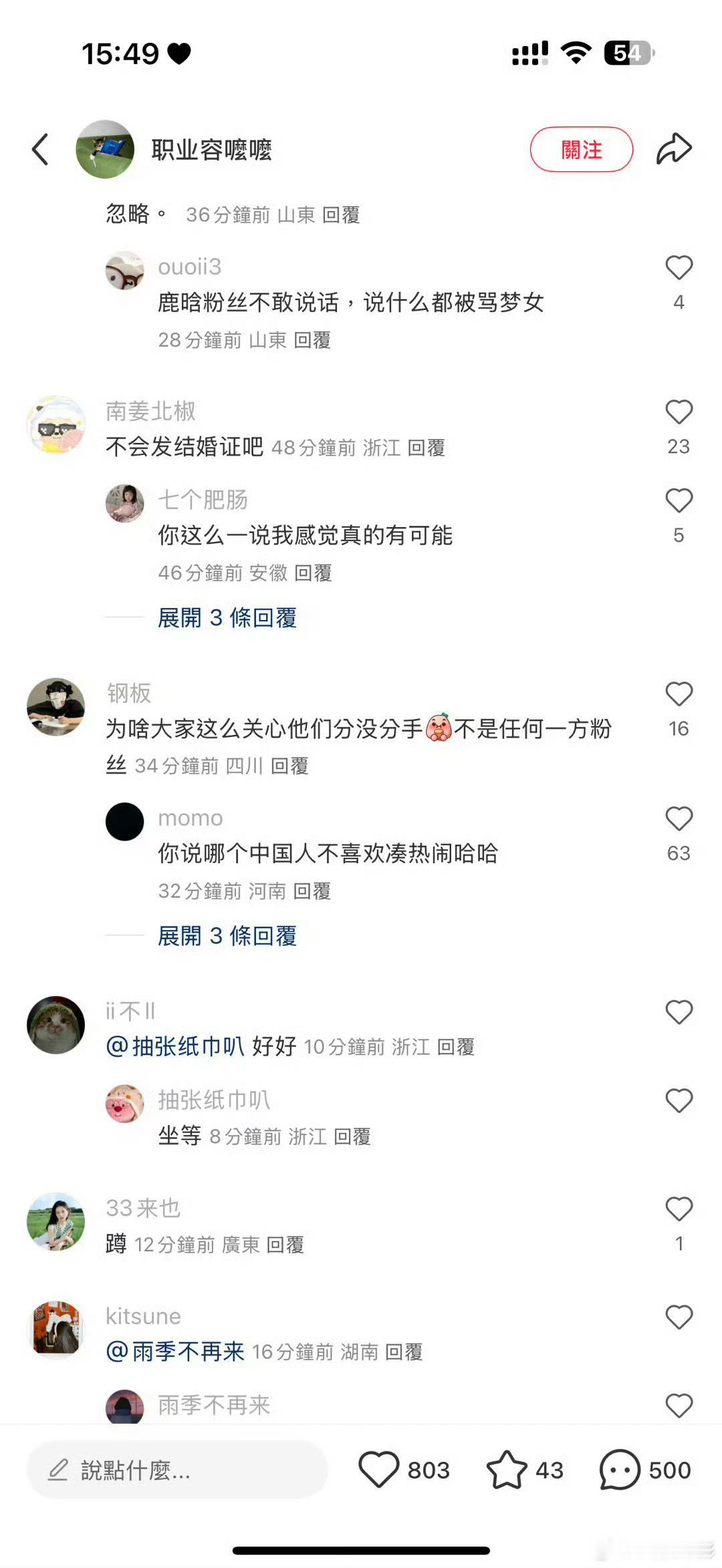
Task: Tap 钢板's profile avatar
Action: tap(56, 707)
